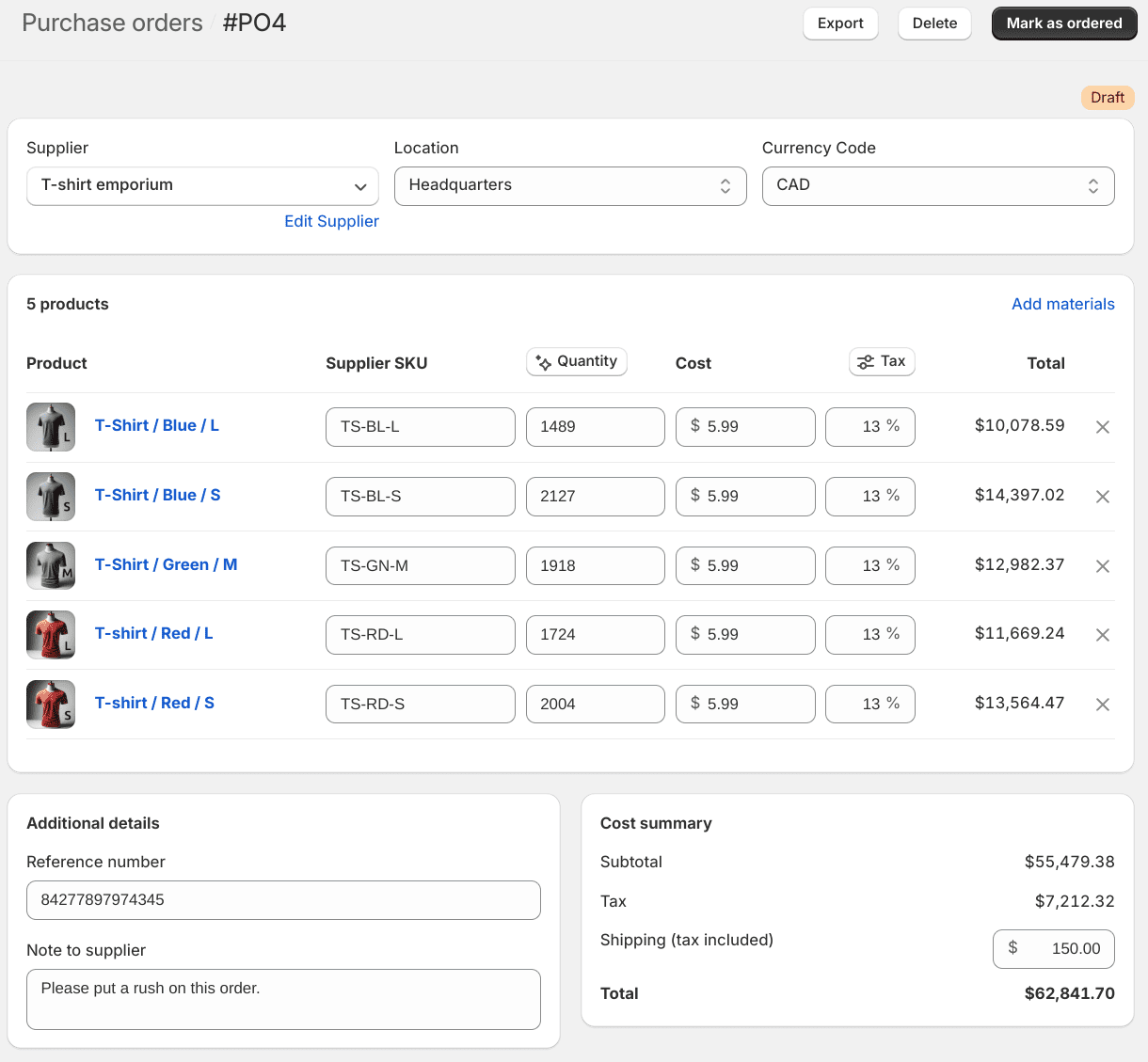The height and width of the screenshot is (1062, 1148).
Task: Click the tax percent field for TS-RD-L
Action: tap(870, 635)
